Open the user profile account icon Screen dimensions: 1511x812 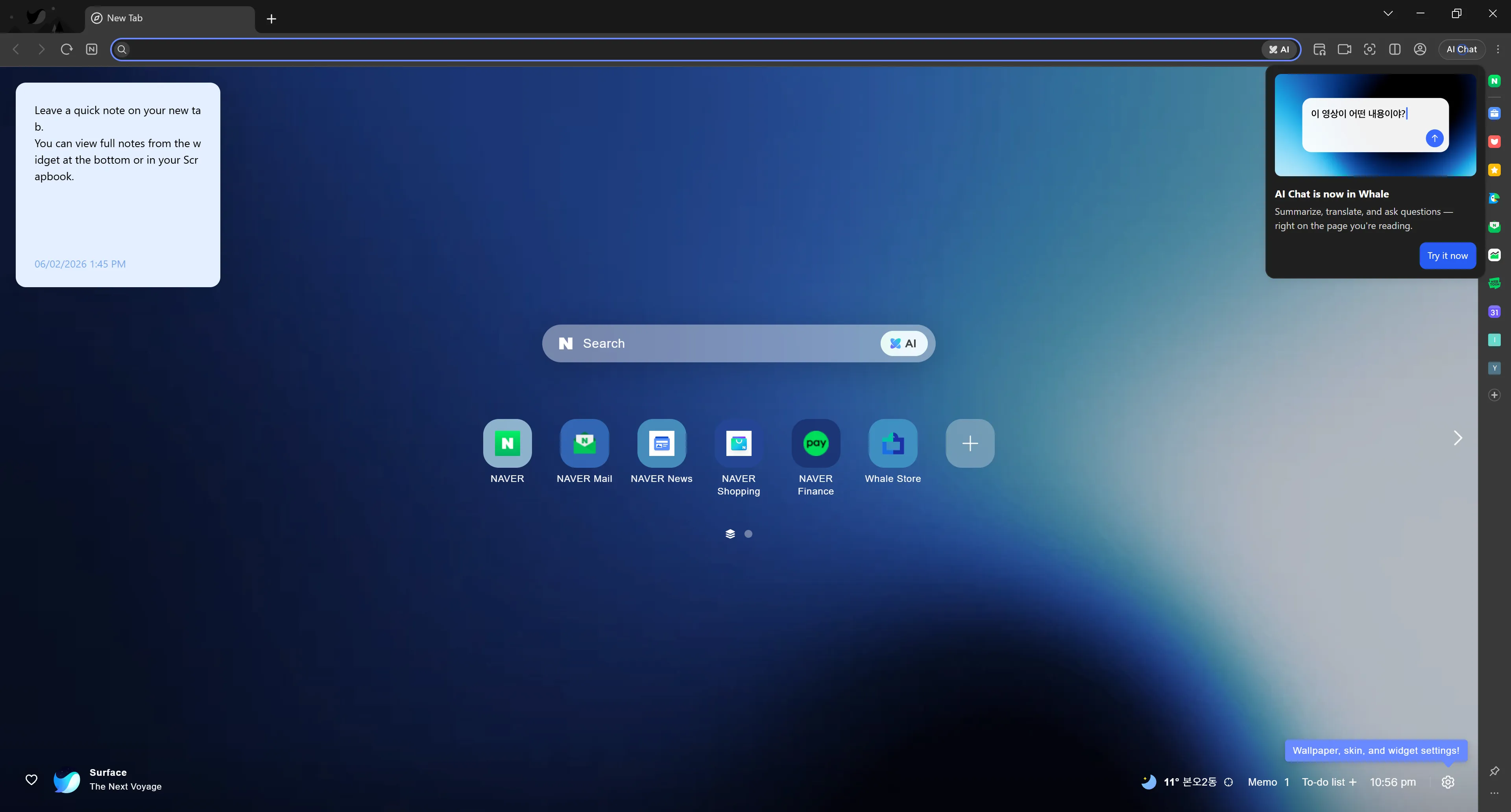(1420, 49)
